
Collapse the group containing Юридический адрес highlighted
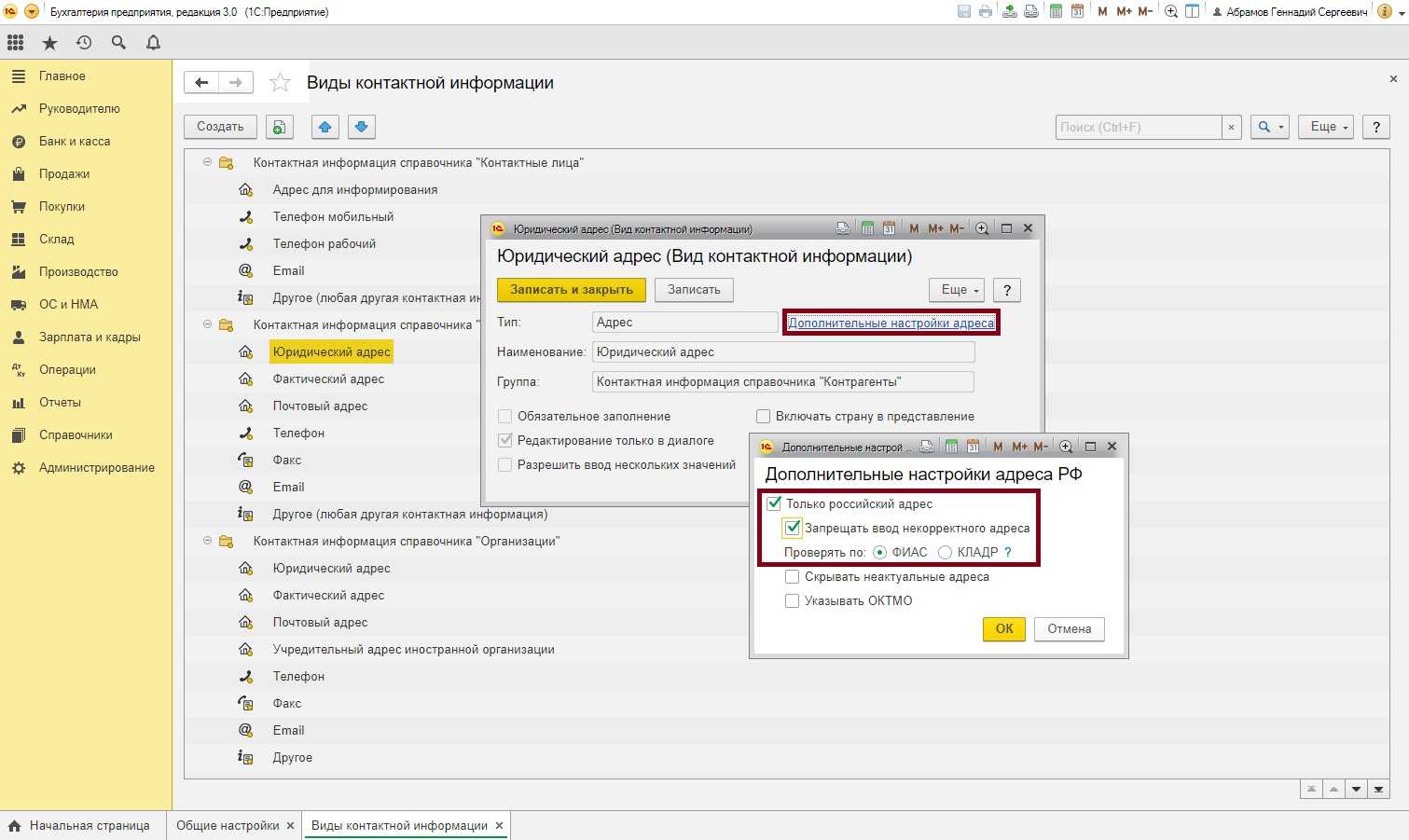click(x=208, y=324)
